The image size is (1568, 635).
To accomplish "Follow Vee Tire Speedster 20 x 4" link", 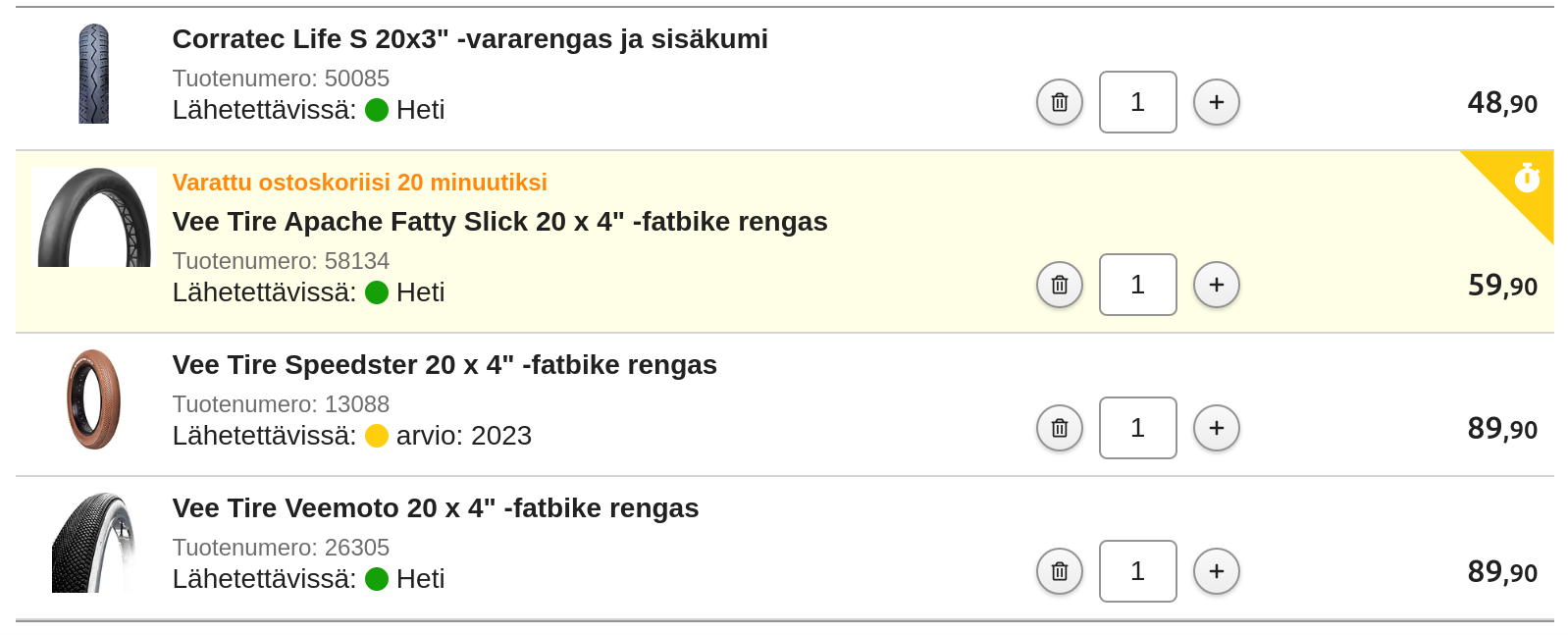I will (444, 365).
